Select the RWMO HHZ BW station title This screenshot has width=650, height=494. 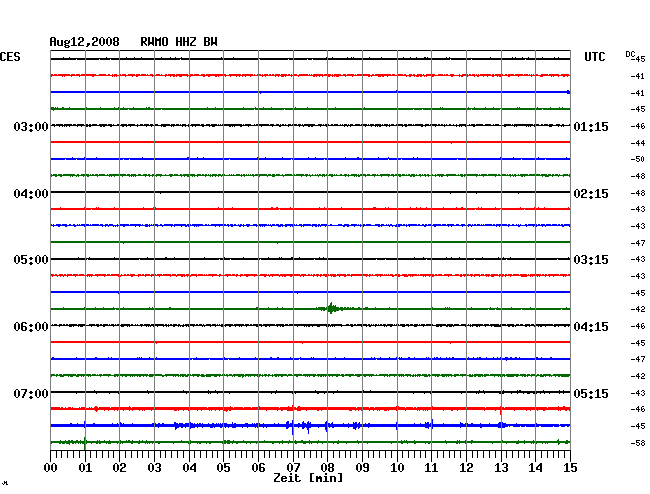[179, 42]
